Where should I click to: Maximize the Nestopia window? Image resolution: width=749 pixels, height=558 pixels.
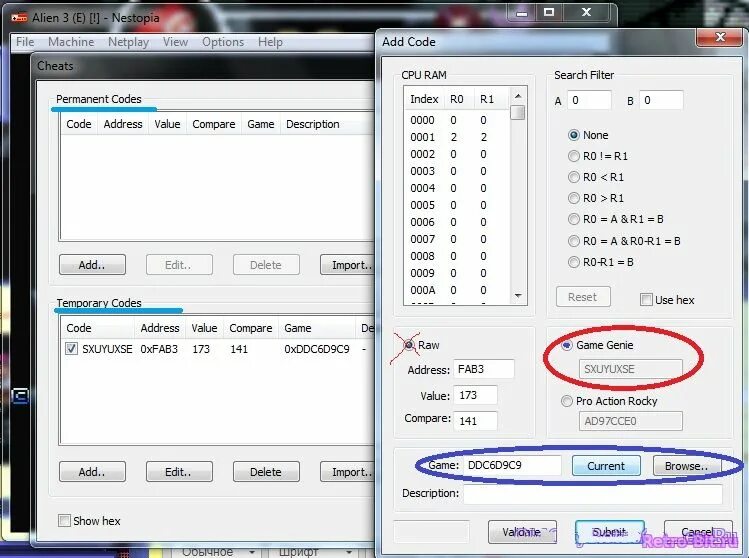(x=549, y=12)
